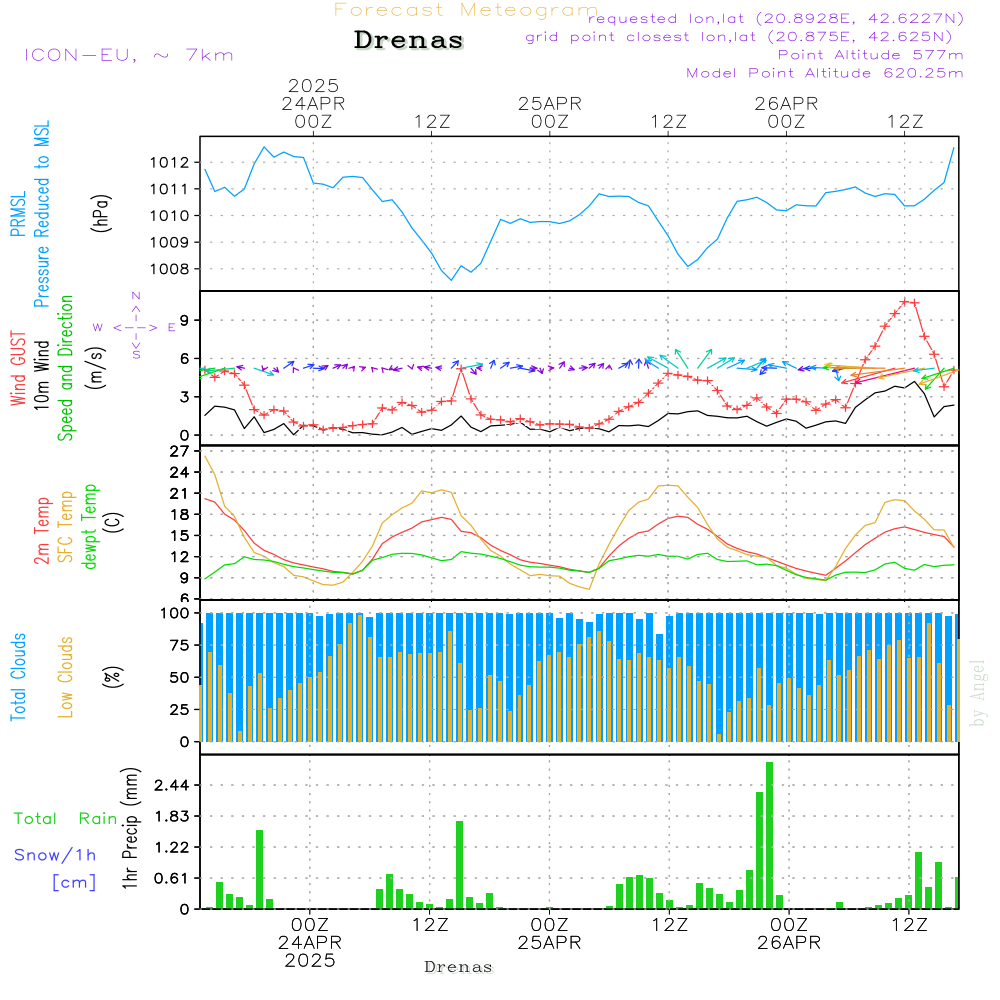Click the blue 'Total Clouds' label
Screen dimensions: 1000x1000
click(x=18, y=677)
